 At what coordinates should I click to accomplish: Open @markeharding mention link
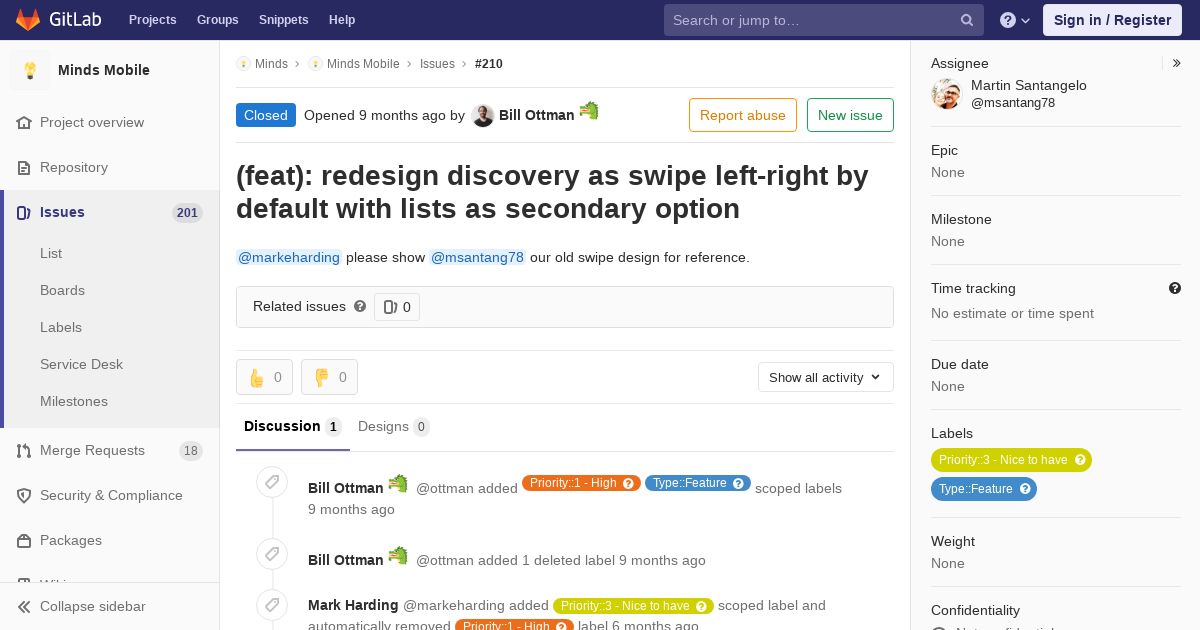point(289,257)
